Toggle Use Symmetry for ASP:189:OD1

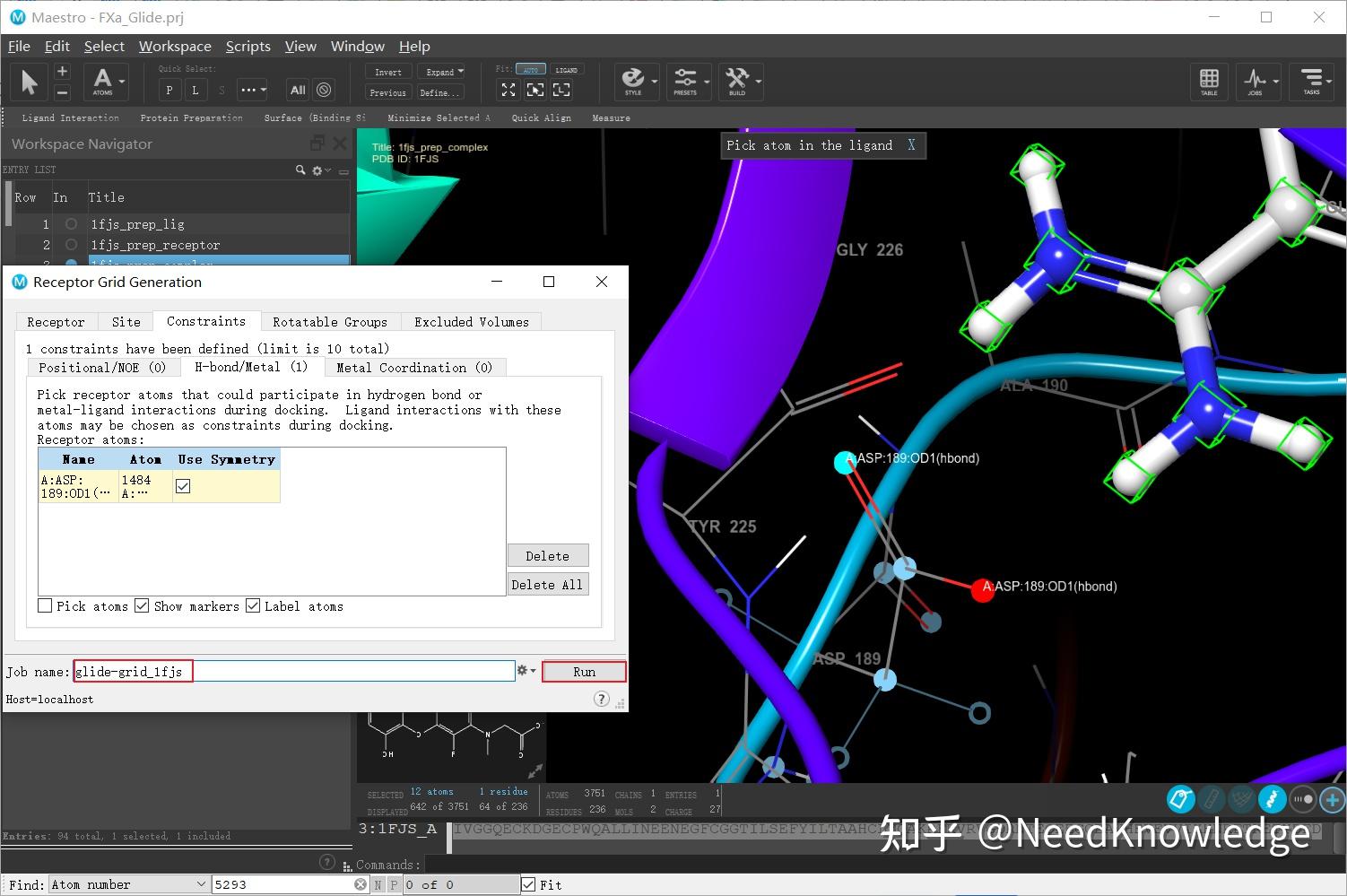183,485
